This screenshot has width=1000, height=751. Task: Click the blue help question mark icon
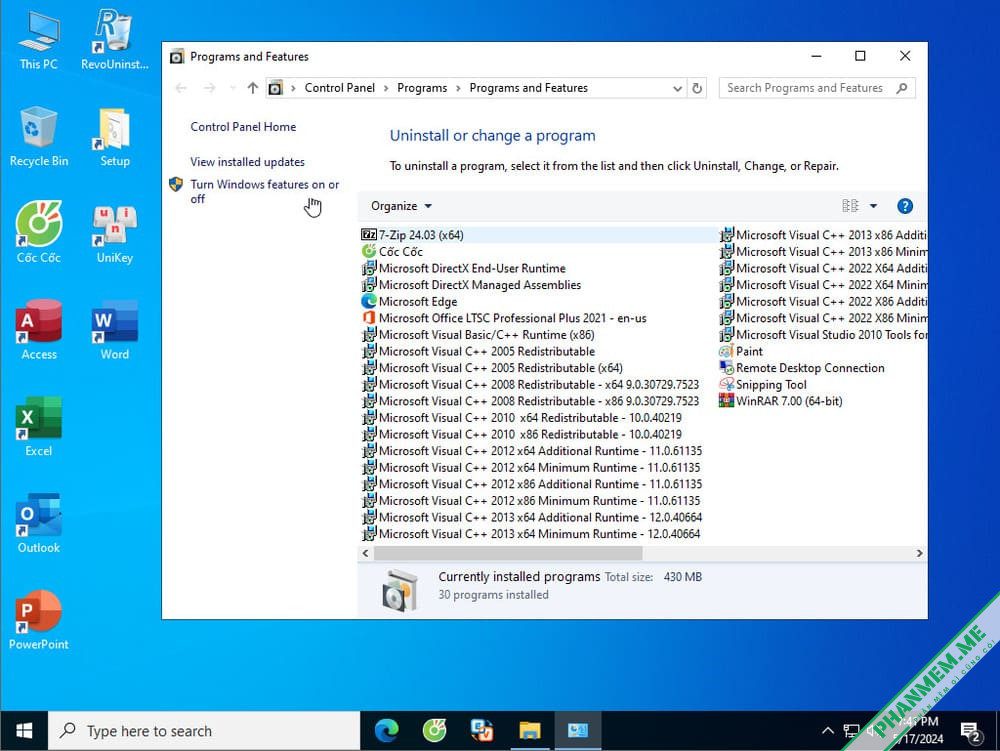(x=904, y=206)
